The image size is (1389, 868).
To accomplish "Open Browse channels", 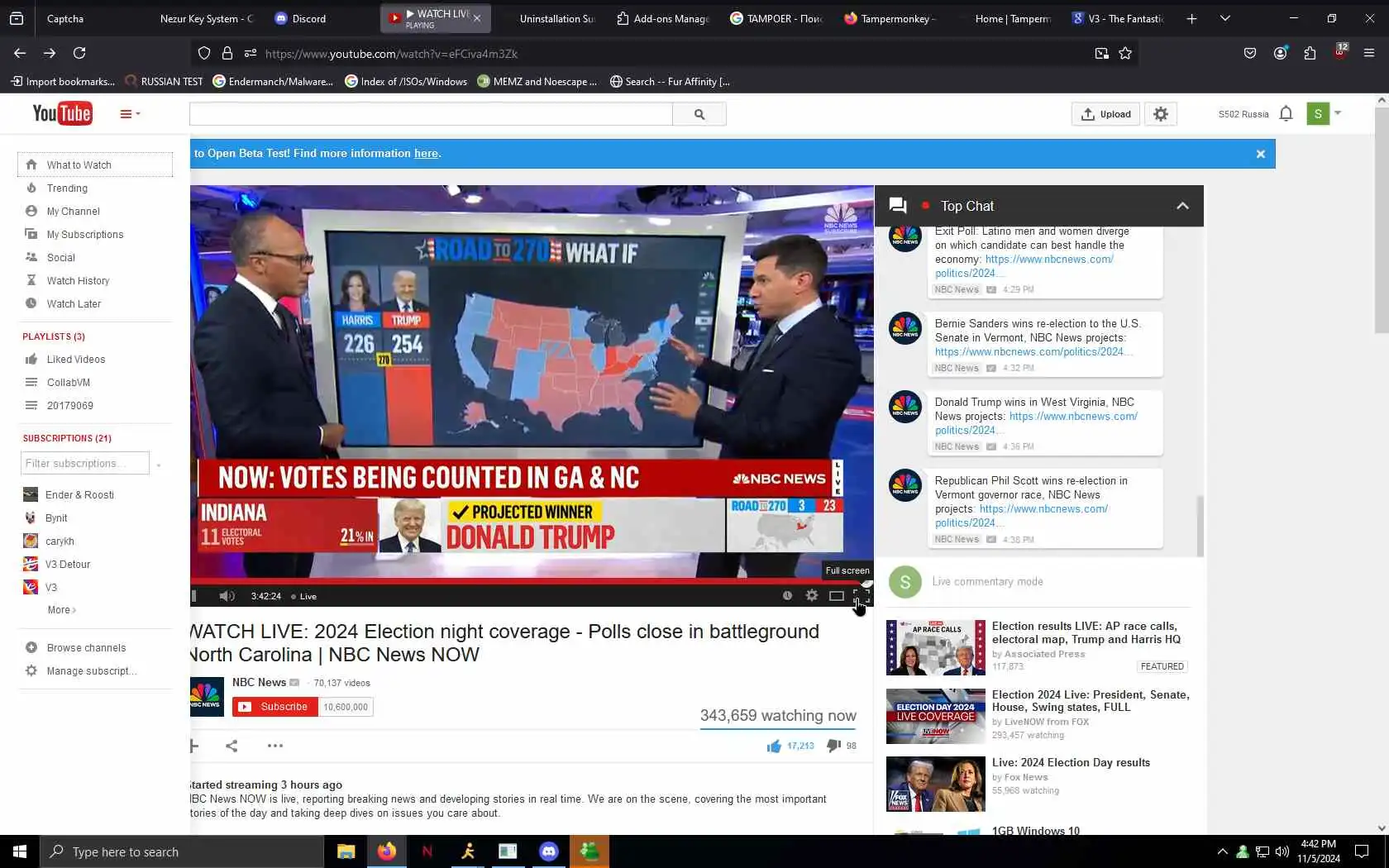I will click(x=86, y=648).
